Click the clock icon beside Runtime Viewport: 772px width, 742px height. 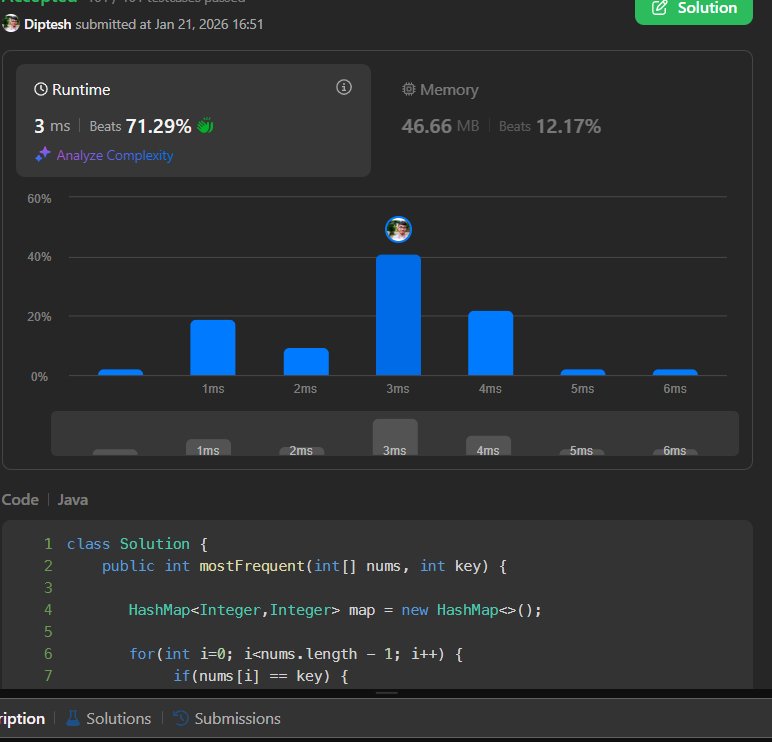(41, 89)
